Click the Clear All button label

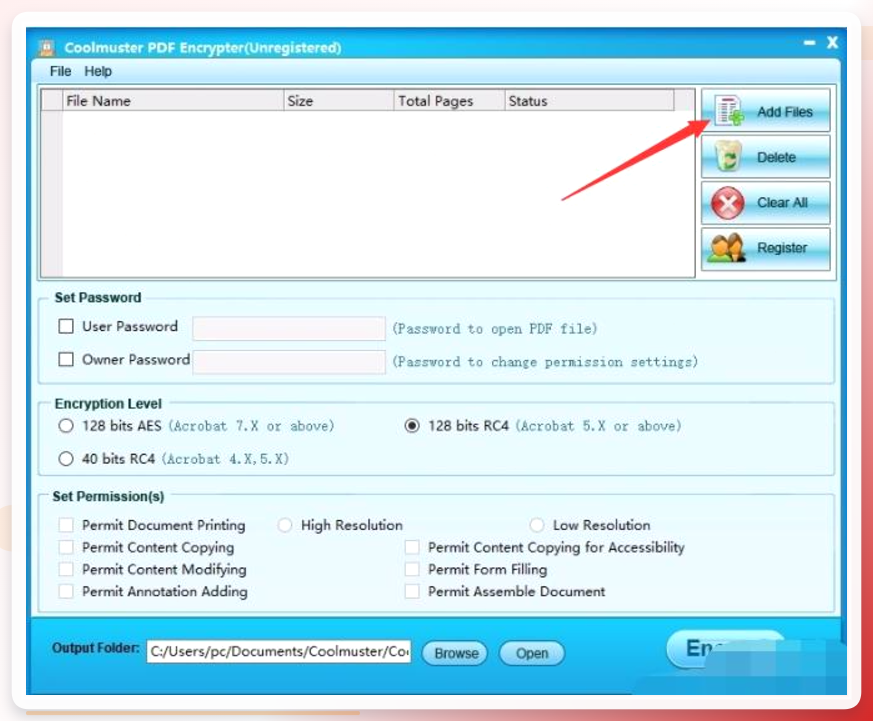(782, 203)
